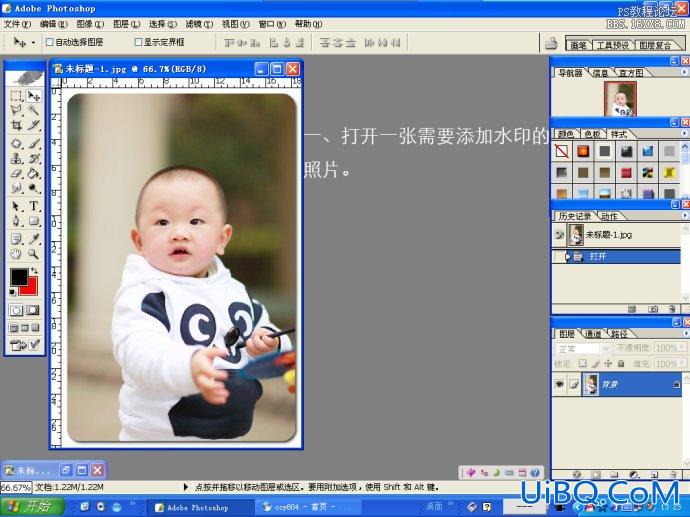690x517 pixels.
Task: Delete layer trash icon in Layers panel
Action: [x=673, y=475]
